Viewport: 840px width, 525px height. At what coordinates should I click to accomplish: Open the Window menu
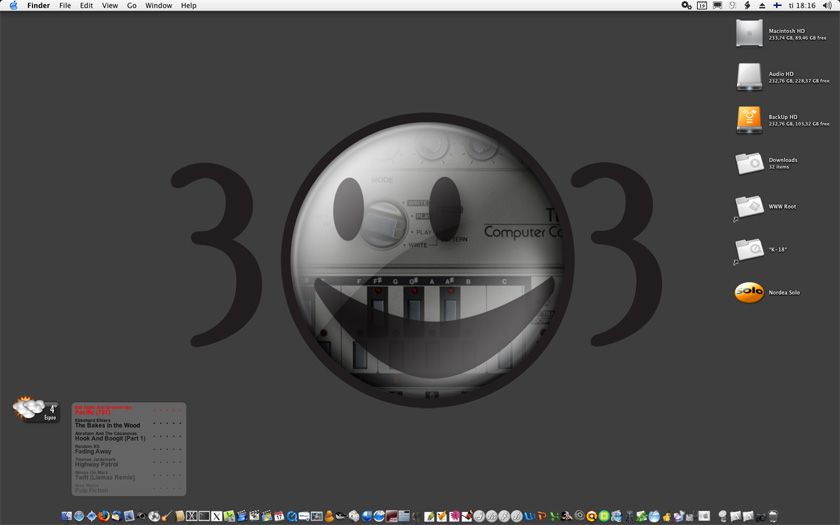pos(159,5)
